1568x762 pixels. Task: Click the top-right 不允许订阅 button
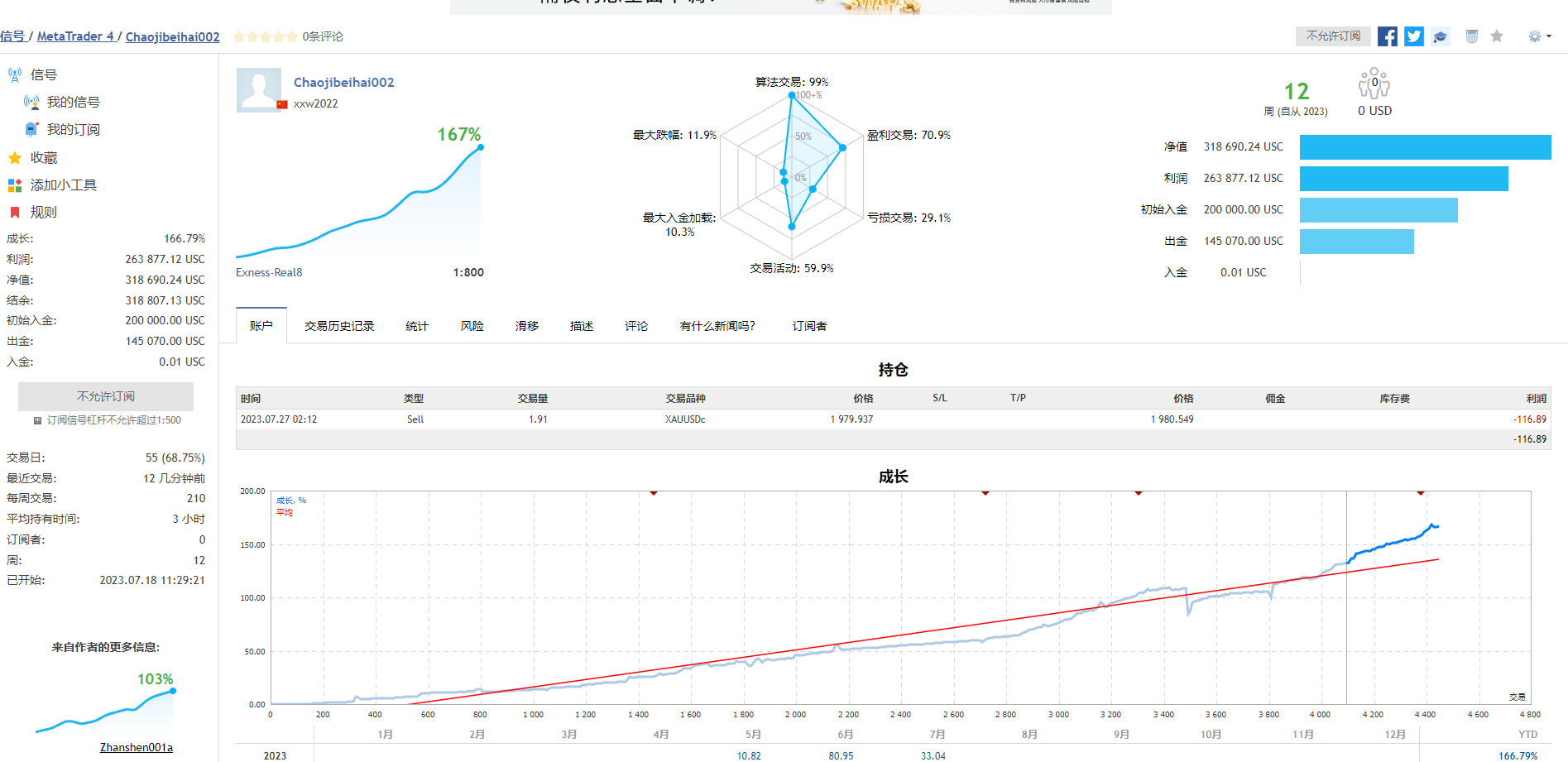coord(1333,36)
